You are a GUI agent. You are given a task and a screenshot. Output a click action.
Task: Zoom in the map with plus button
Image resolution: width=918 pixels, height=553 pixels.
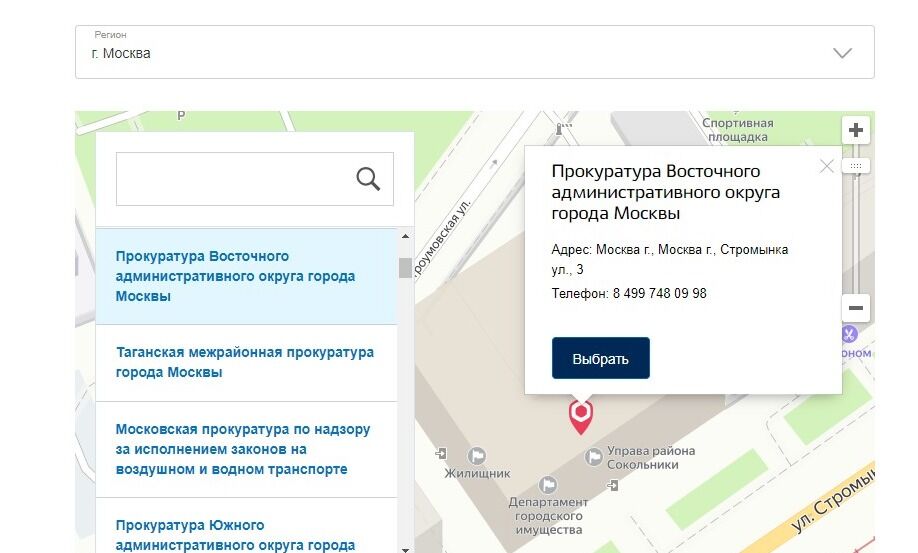tap(856, 130)
